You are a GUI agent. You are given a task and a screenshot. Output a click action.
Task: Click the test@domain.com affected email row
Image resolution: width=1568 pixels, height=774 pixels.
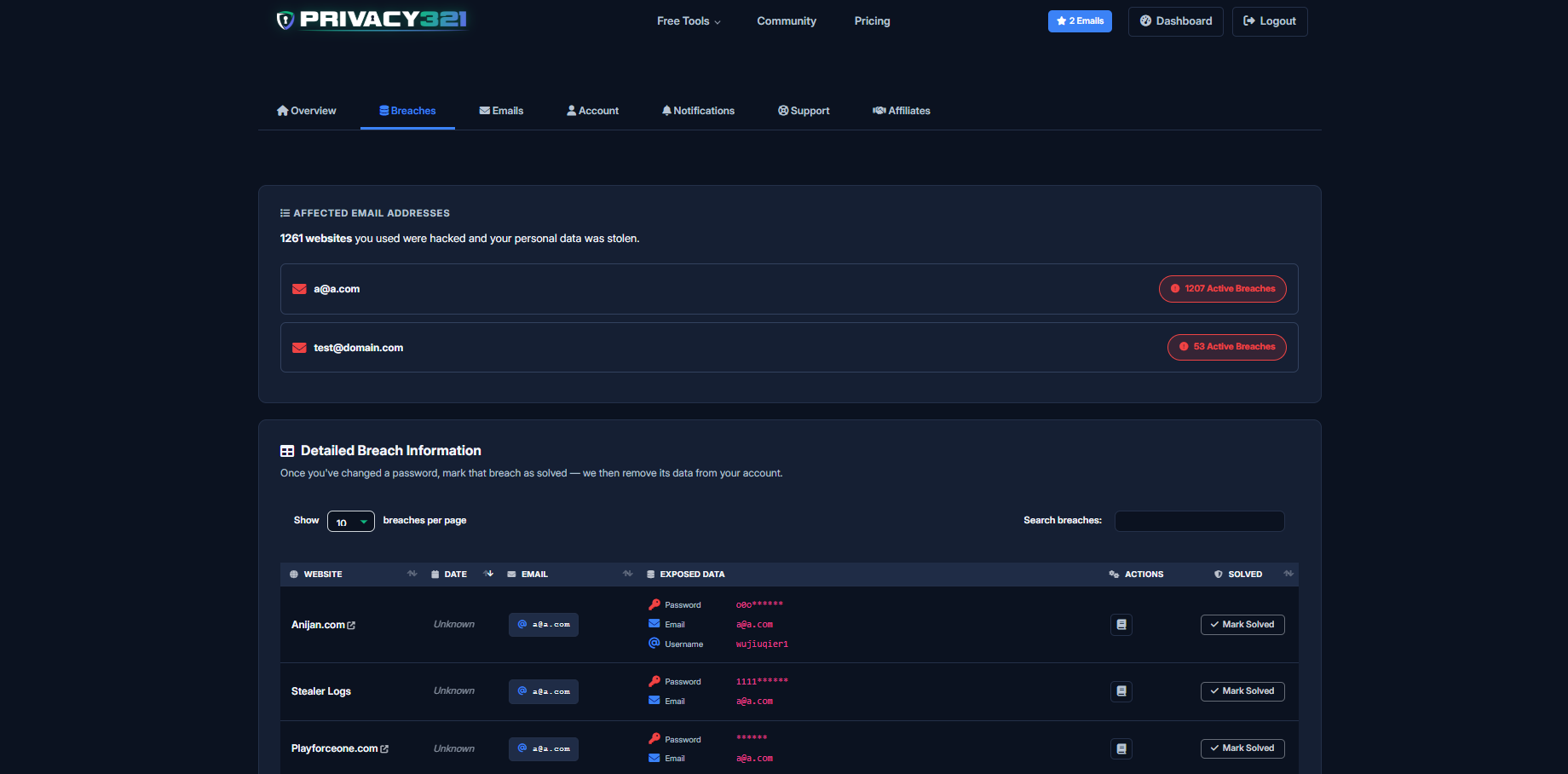click(789, 347)
